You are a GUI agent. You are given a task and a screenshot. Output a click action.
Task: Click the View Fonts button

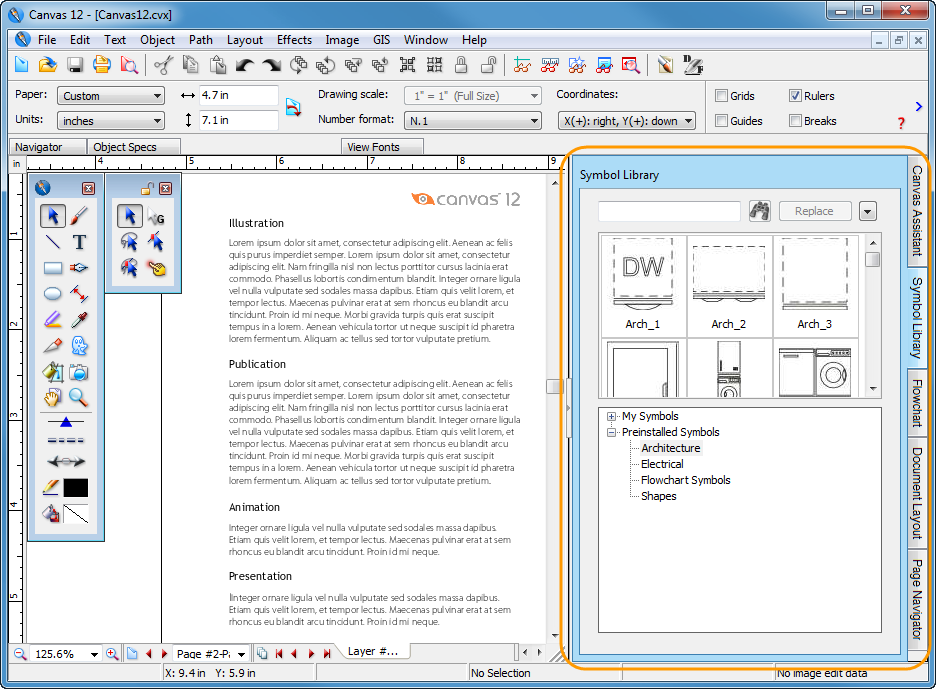click(373, 147)
